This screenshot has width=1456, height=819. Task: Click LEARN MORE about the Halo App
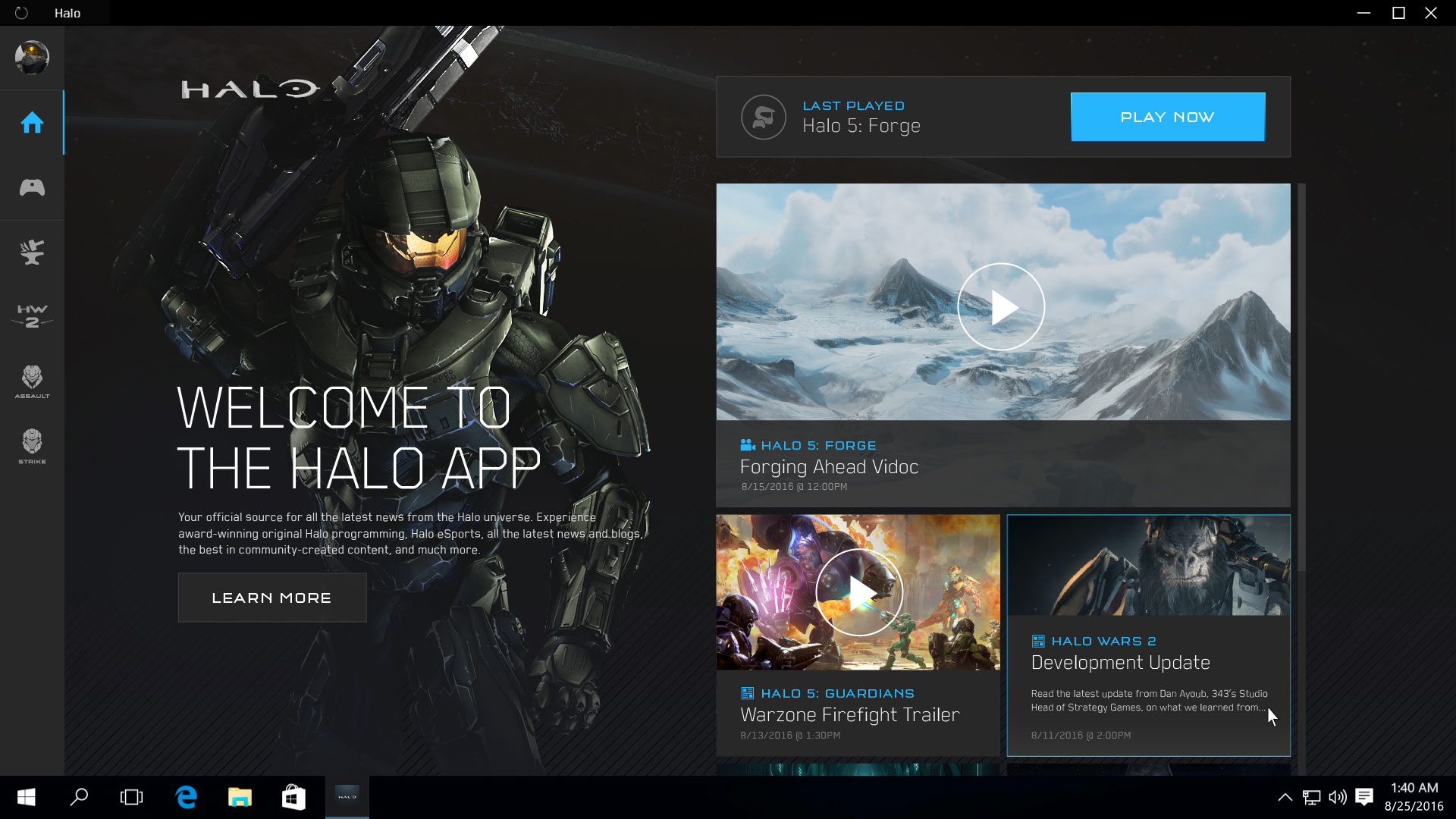(271, 598)
